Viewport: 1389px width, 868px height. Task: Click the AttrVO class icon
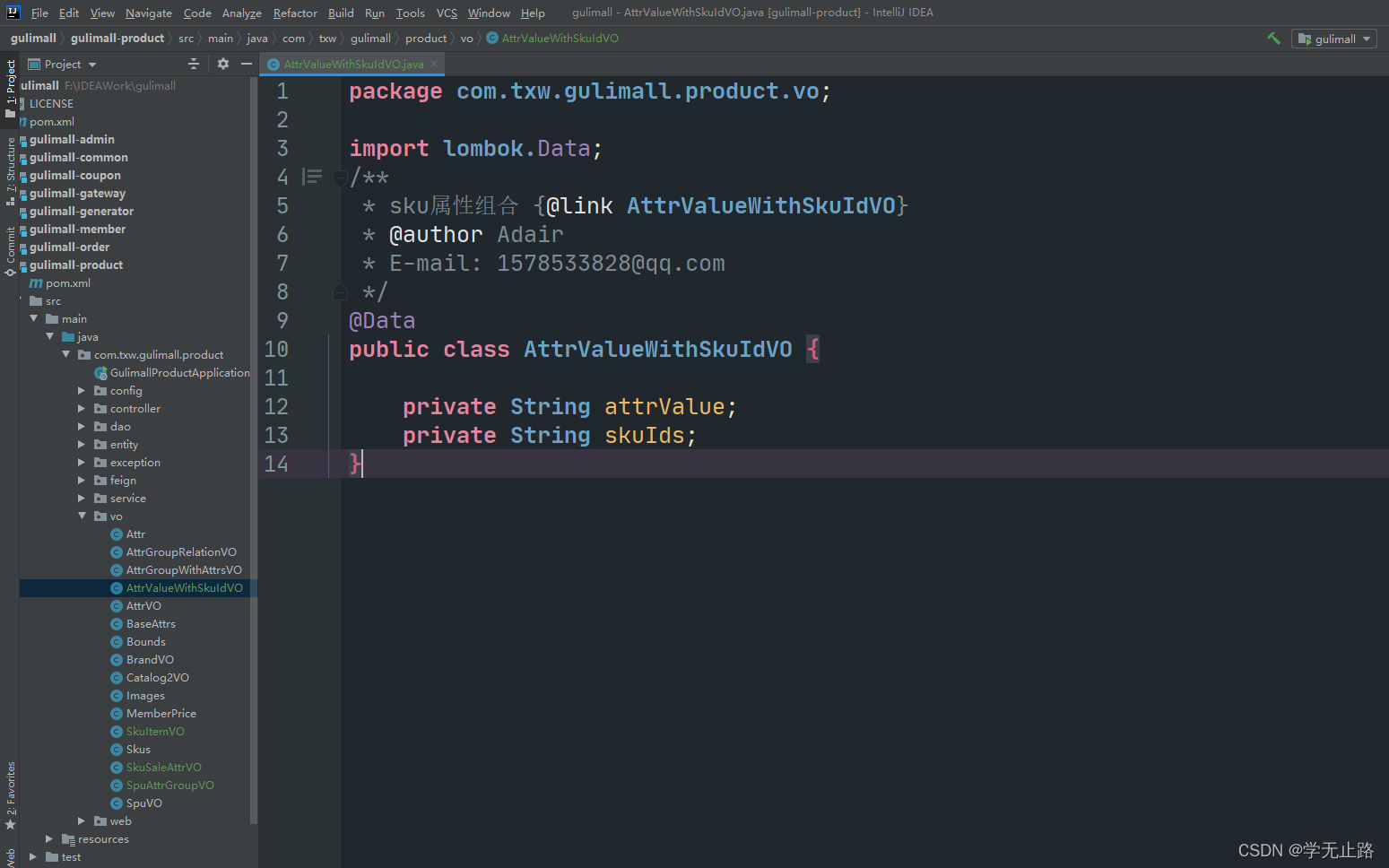coord(117,605)
